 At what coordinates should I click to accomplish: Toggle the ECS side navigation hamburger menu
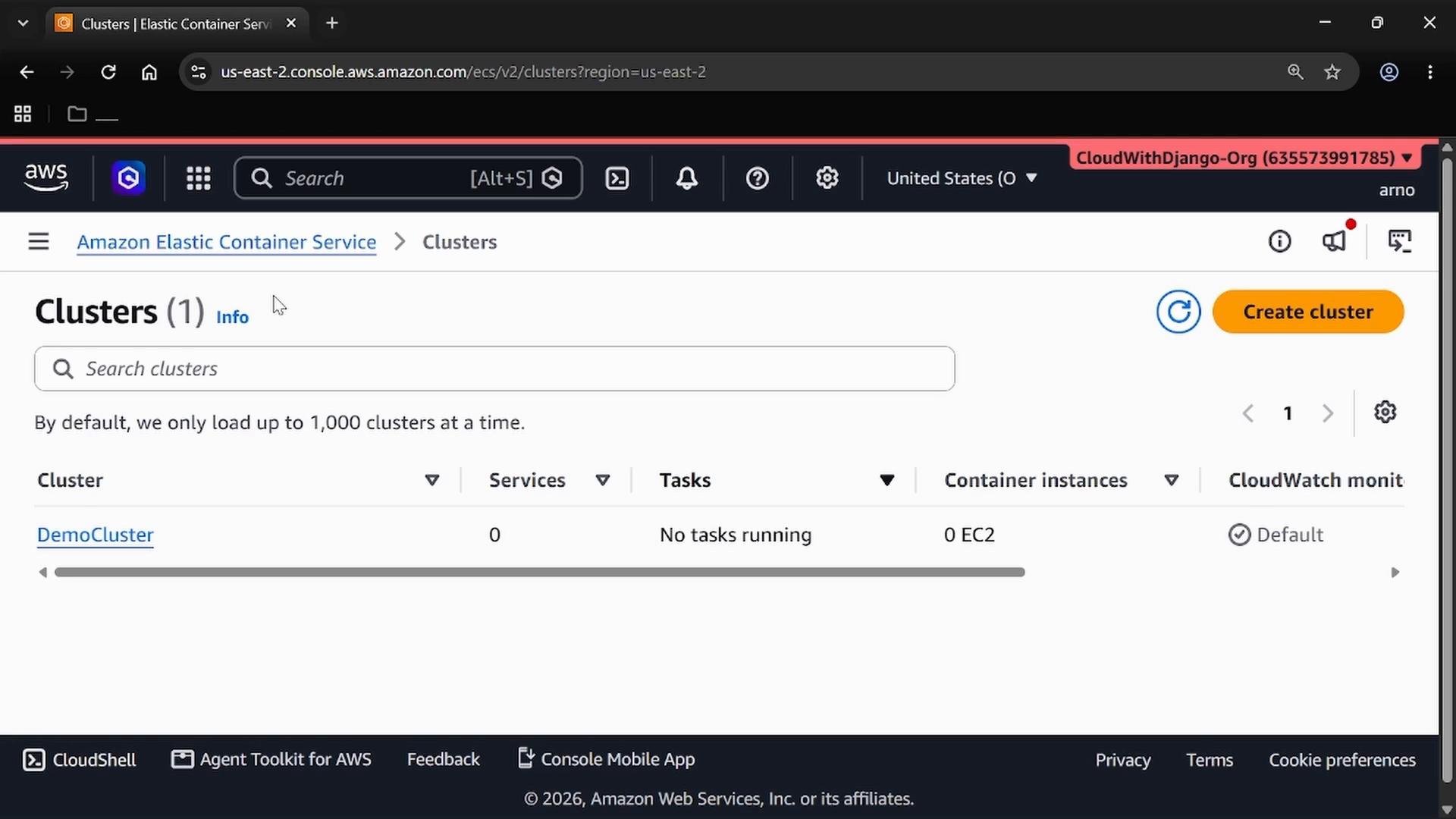tap(39, 242)
